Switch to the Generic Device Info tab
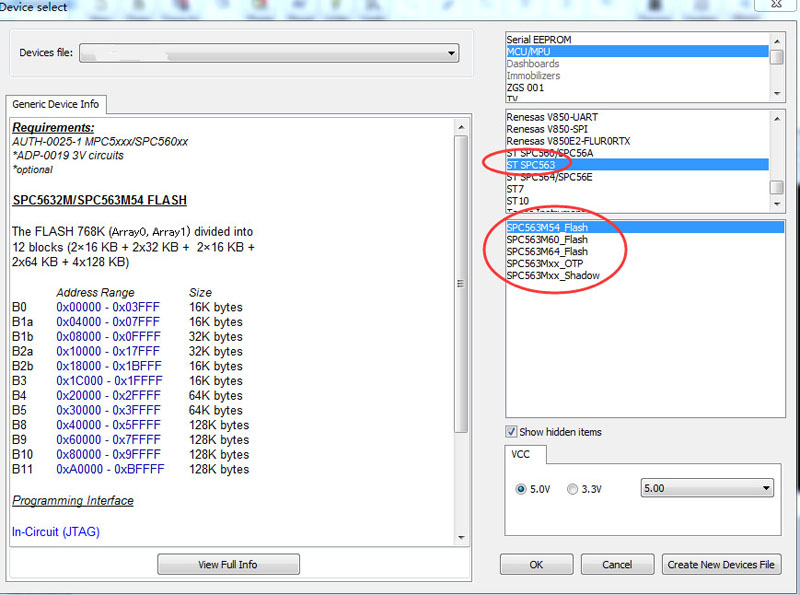This screenshot has height=595, width=800. pos(56,104)
